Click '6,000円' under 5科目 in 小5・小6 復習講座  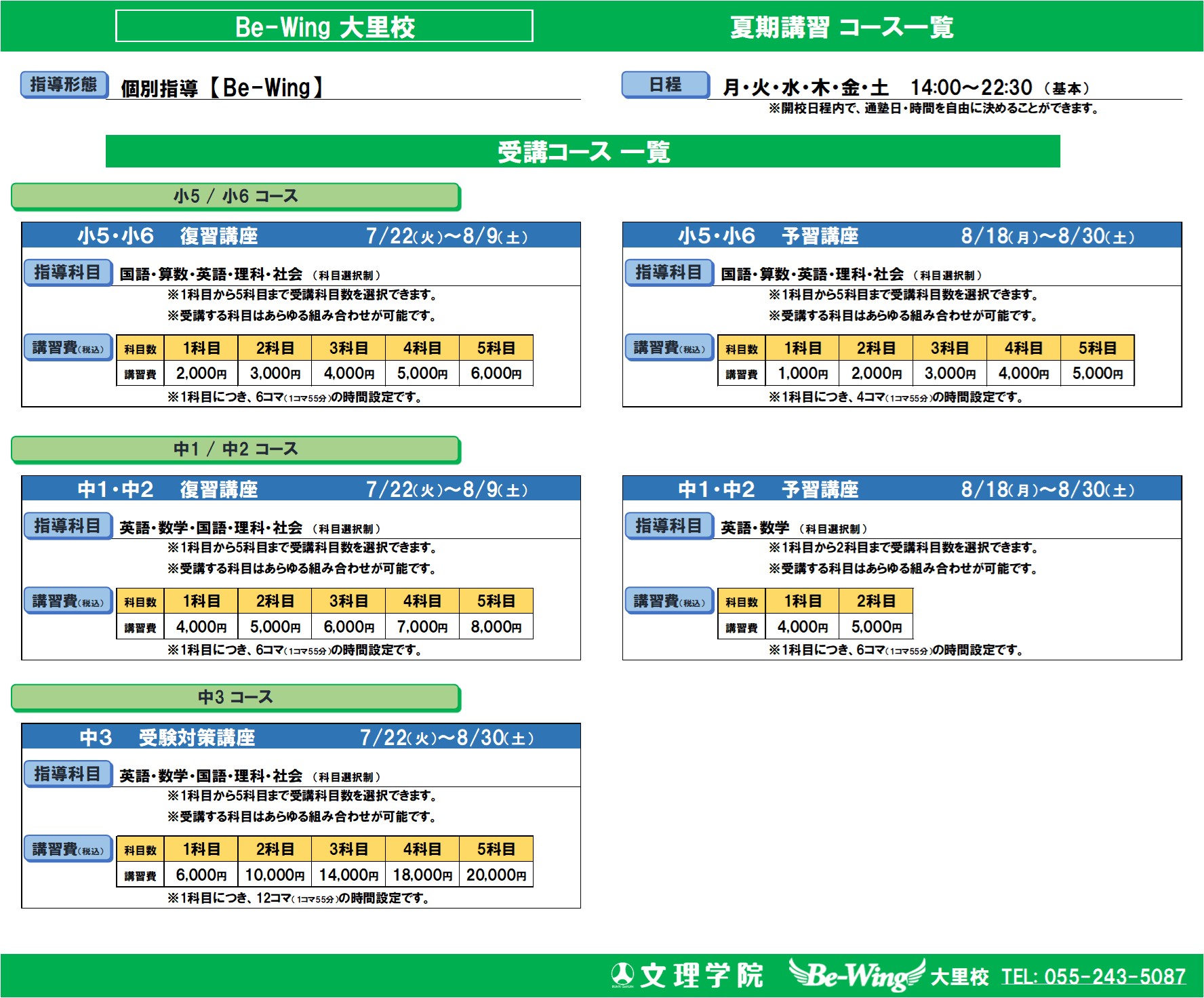pos(496,374)
